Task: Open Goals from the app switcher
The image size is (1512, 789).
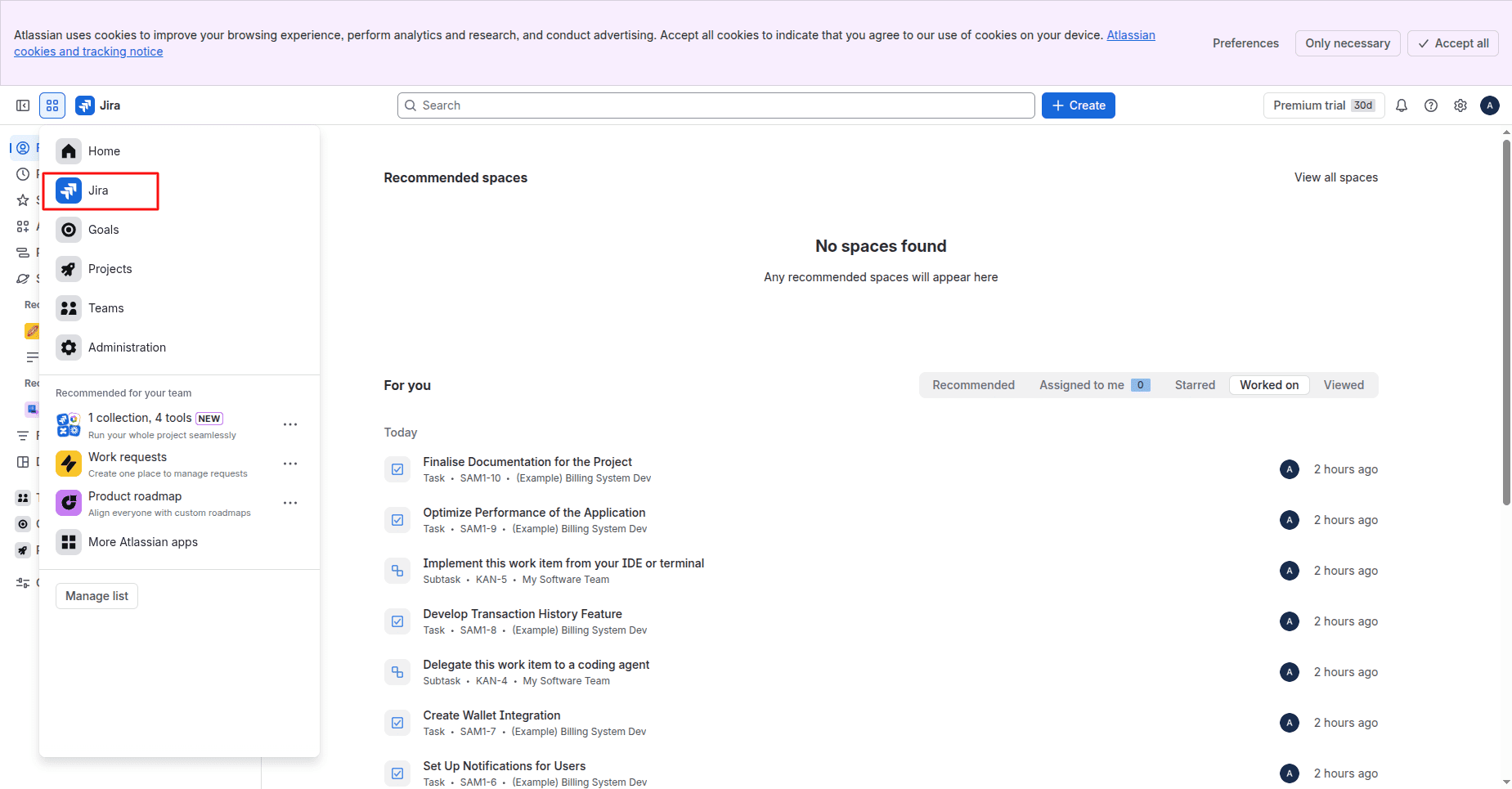Action: click(179, 230)
